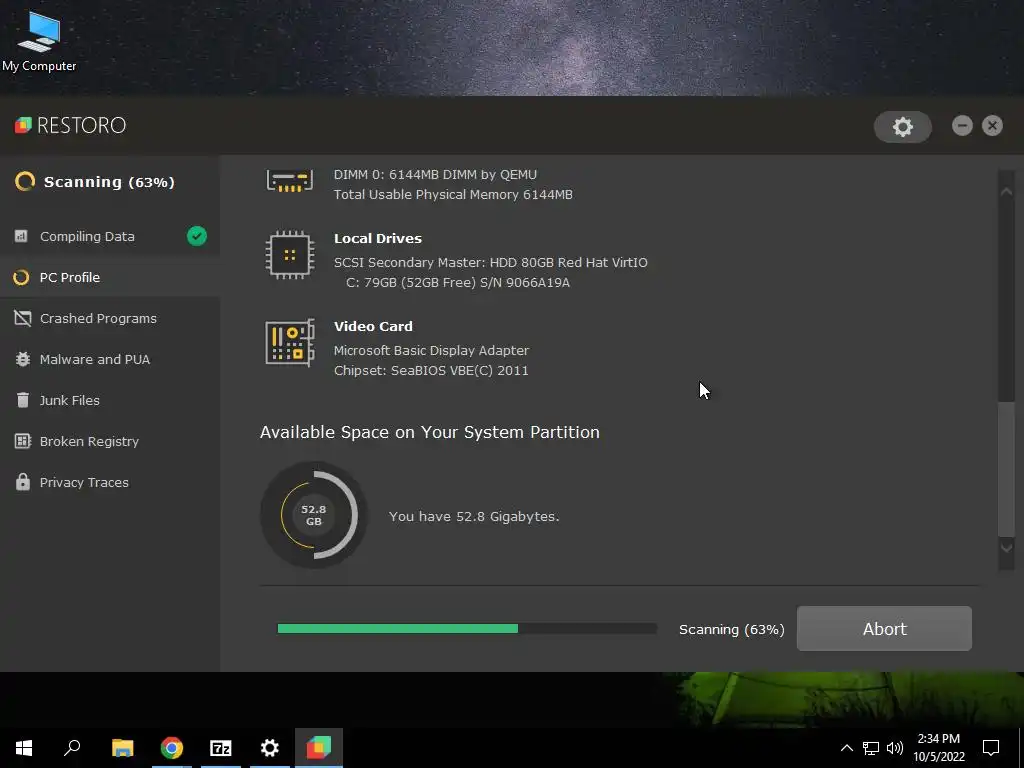The image size is (1024, 768).
Task: Click the green checkmark beside Compiling Data
Action: coord(197,236)
